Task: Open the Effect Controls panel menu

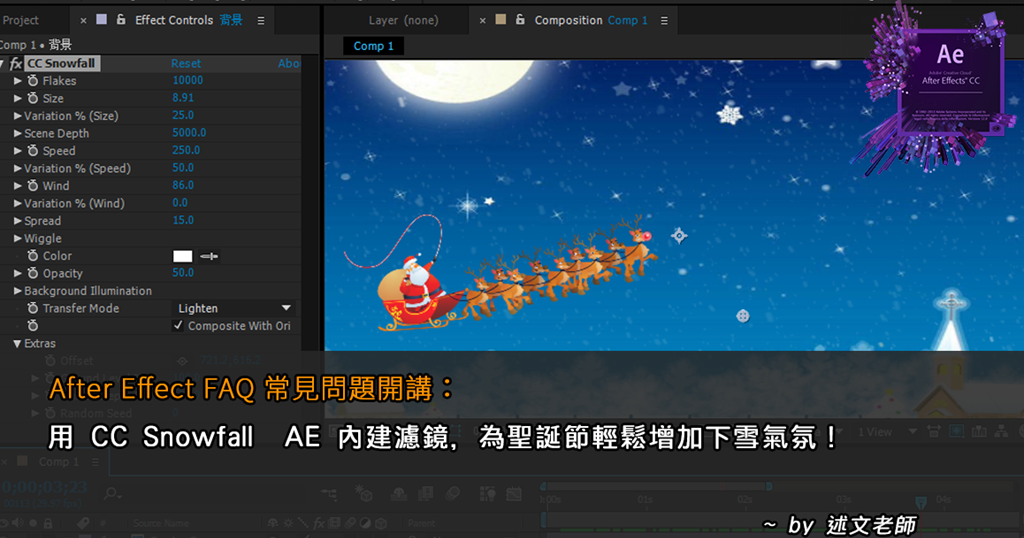Action: point(261,21)
